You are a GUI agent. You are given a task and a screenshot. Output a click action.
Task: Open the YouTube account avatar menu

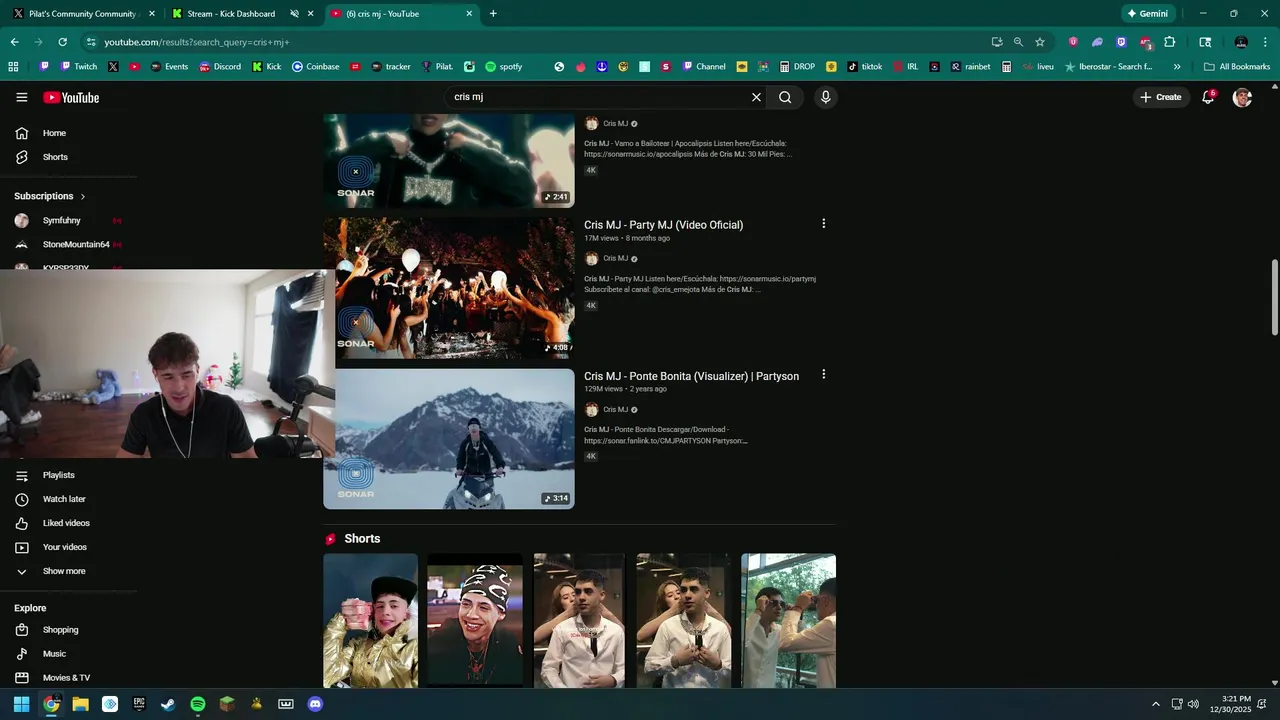[x=1242, y=97]
